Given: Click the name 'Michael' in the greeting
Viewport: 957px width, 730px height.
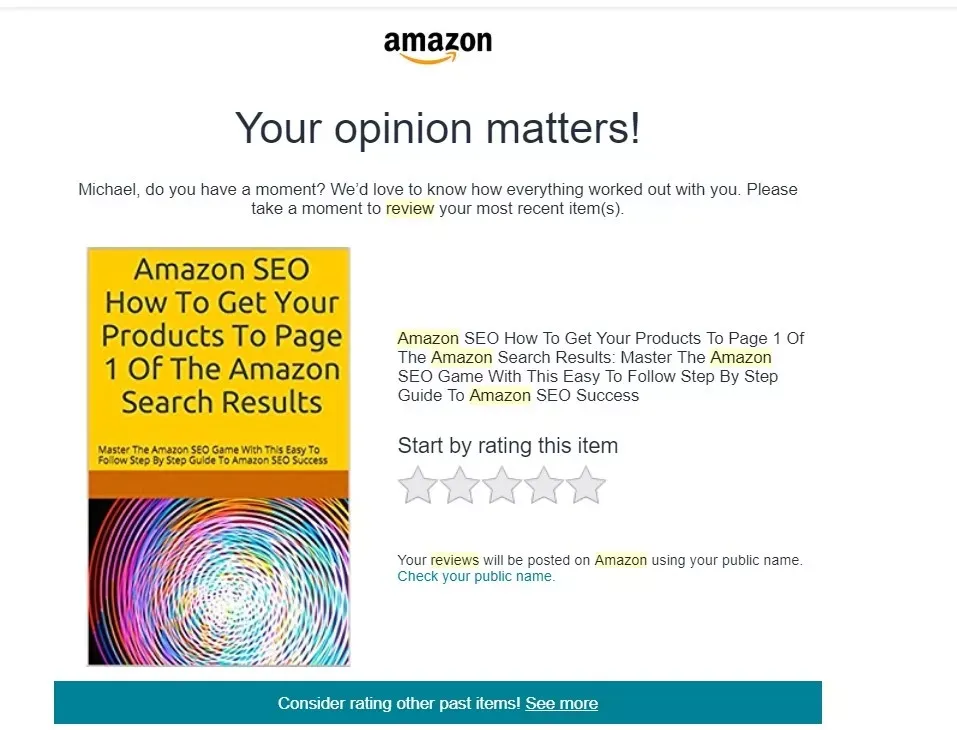Looking at the screenshot, I should (109, 189).
